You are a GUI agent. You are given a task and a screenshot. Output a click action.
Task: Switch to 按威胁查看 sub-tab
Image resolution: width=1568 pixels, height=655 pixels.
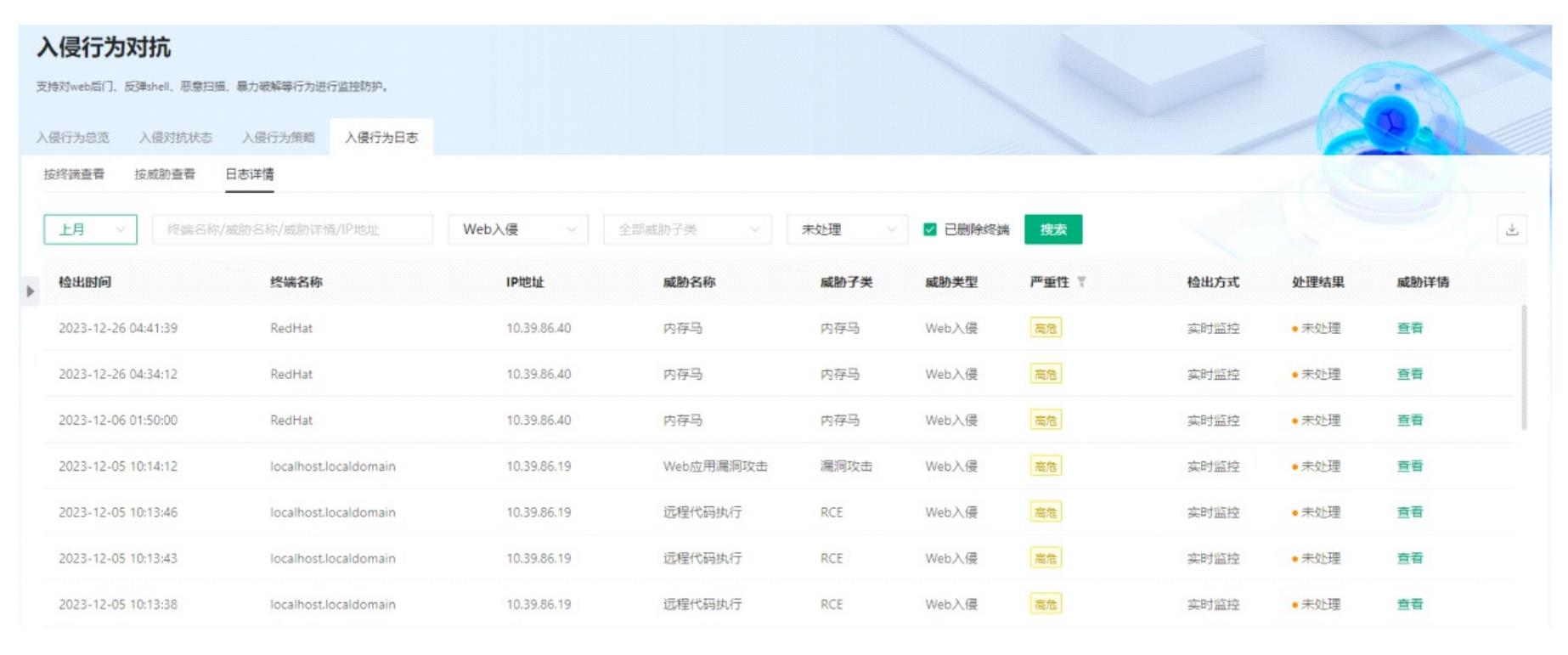tap(165, 174)
